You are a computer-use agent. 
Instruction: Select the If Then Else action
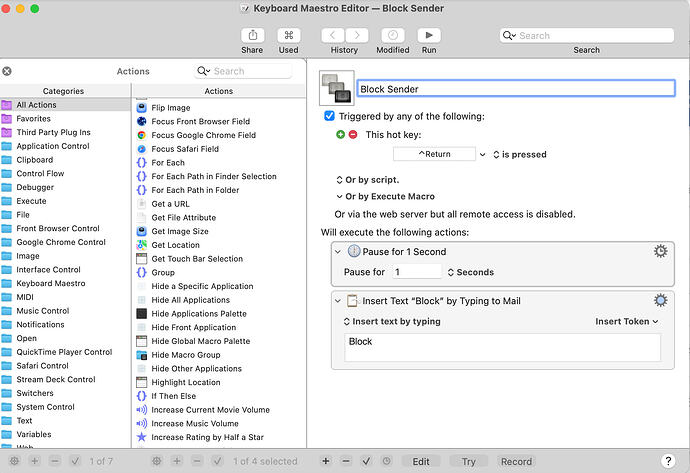(x=219, y=396)
